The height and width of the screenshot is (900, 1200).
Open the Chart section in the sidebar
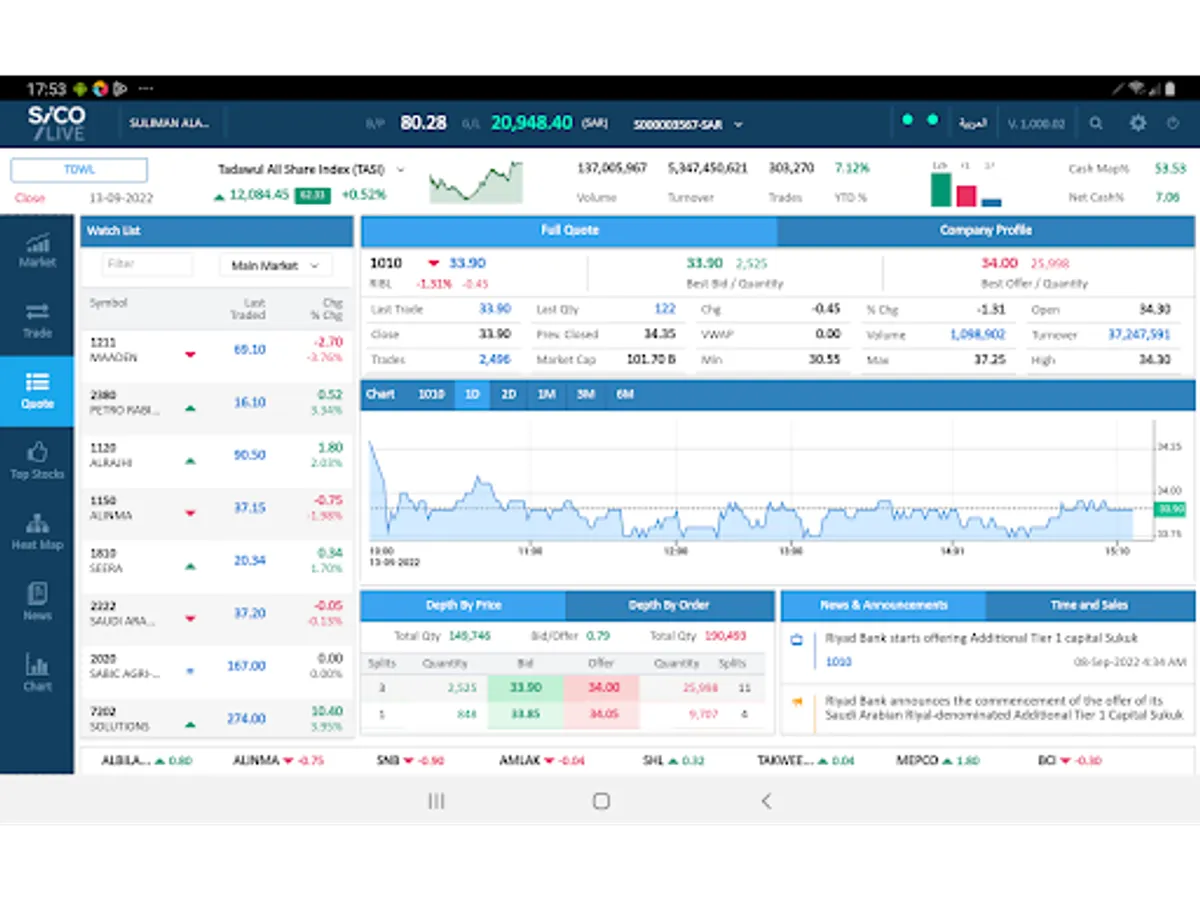37,673
